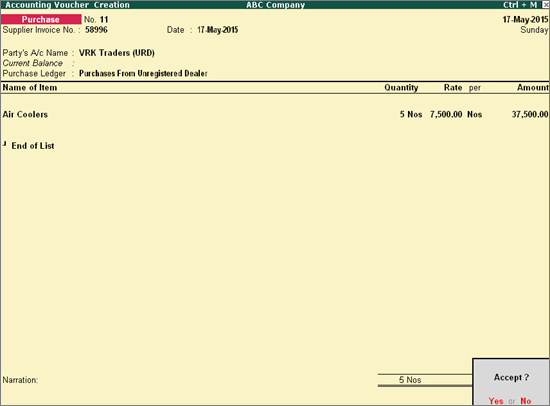Viewport: 550px width, 406px height.
Task: Click the total quantity 5 Nos at bottom
Action: (410, 380)
